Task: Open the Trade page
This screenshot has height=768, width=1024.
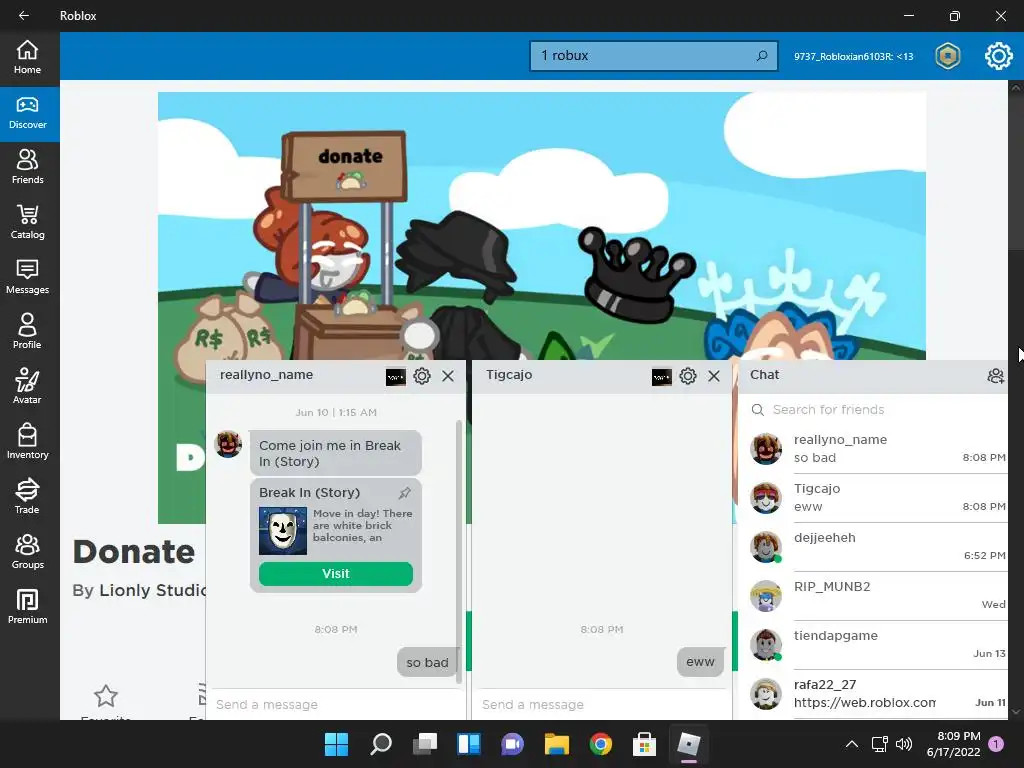Action: pos(27,497)
